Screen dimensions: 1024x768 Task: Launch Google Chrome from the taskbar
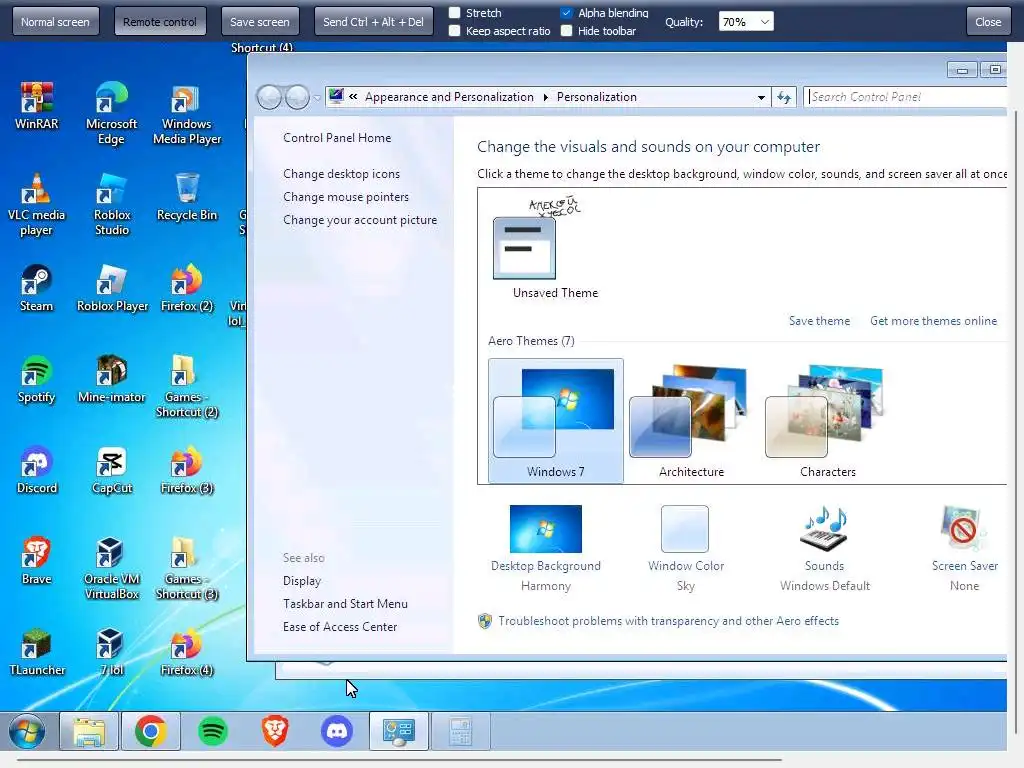(x=151, y=731)
